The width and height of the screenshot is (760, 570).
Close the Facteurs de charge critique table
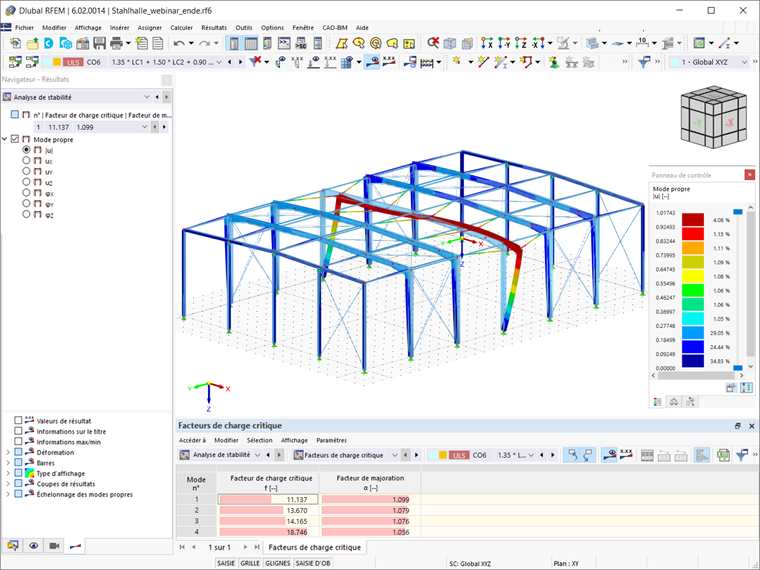[x=752, y=426]
